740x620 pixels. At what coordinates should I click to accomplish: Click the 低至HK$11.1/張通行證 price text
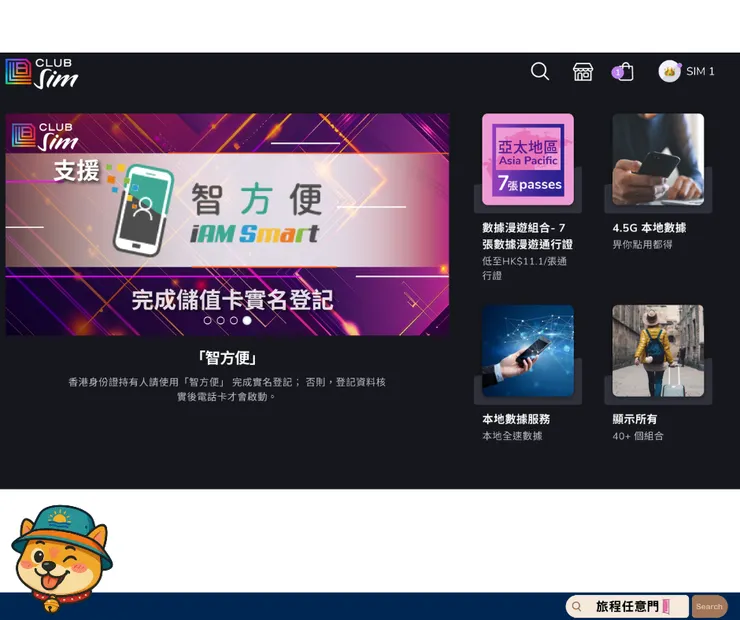(524, 268)
